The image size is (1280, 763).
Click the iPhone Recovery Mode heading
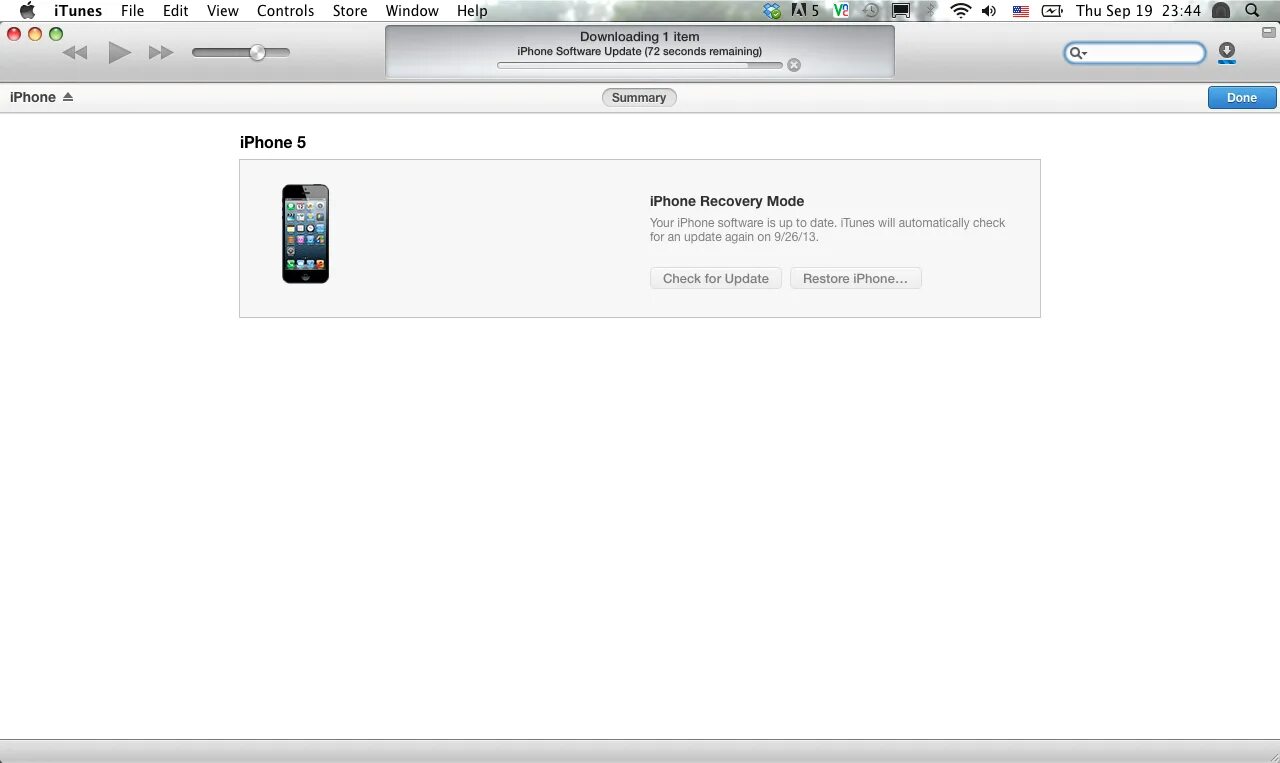coord(727,201)
